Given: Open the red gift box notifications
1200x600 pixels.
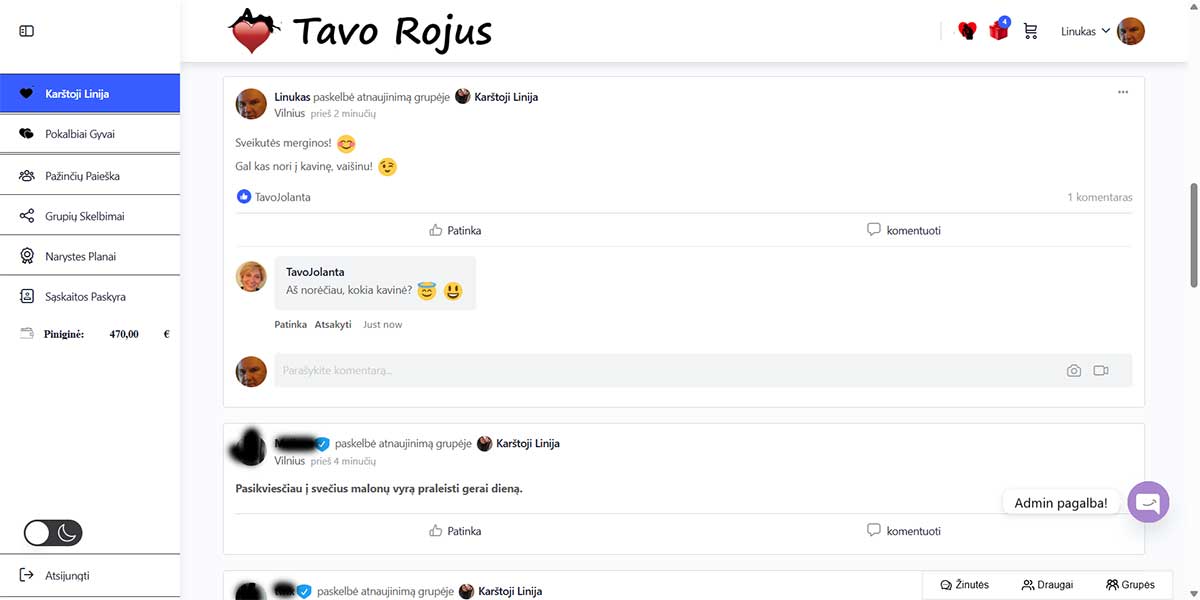Looking at the screenshot, I should (999, 30).
